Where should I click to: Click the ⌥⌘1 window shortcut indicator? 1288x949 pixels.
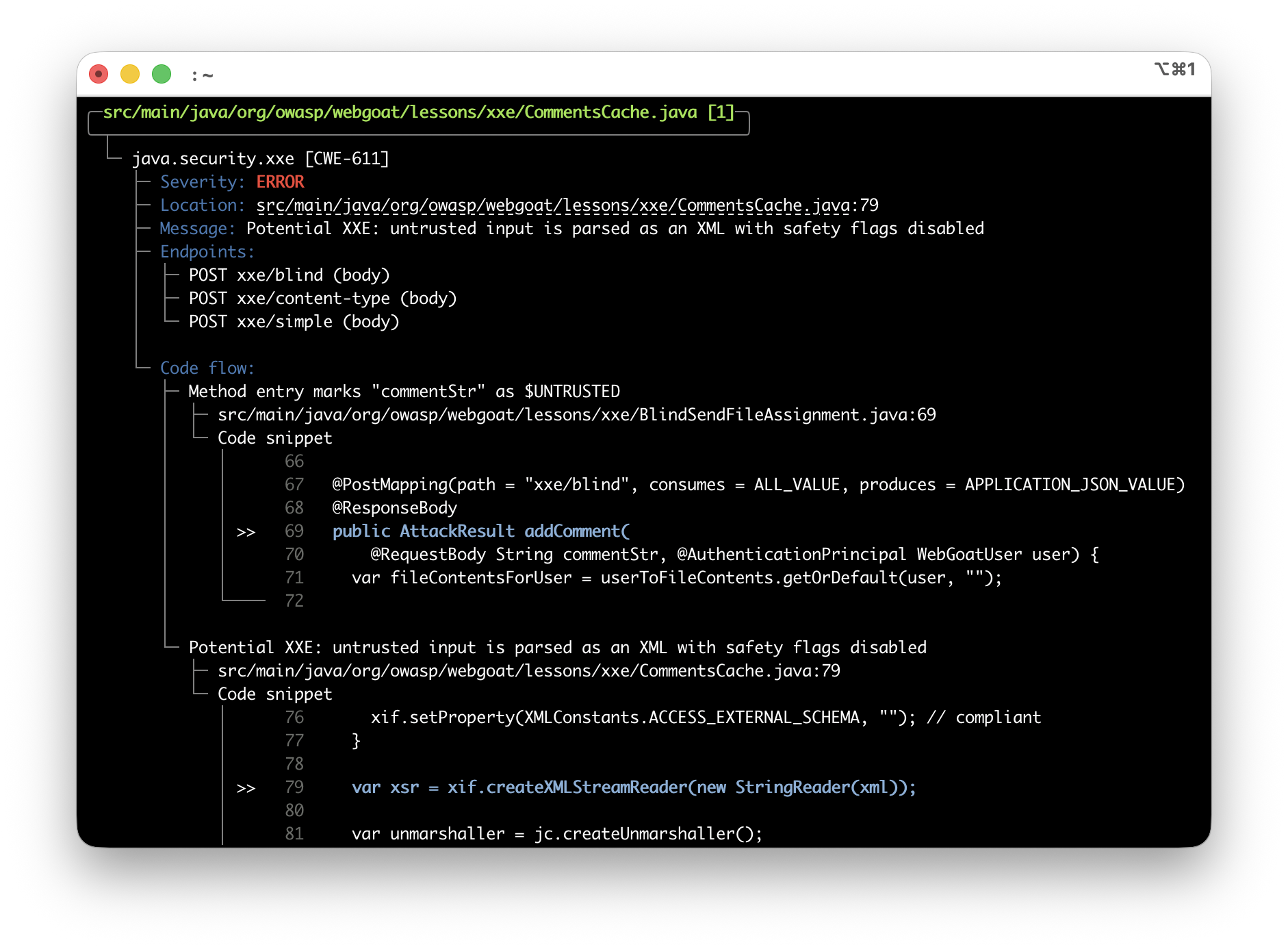1175,69
